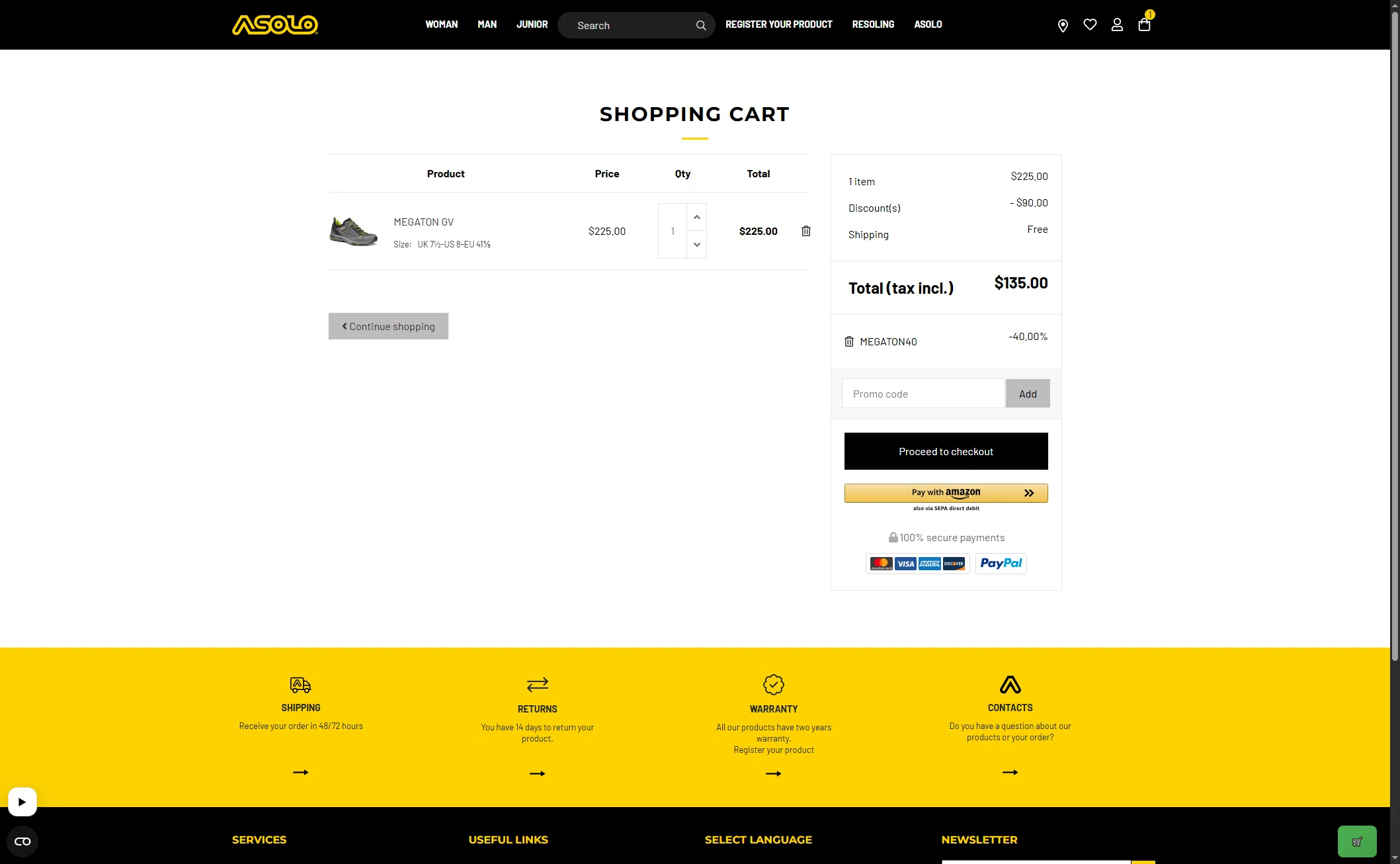Click the Contacts heading link
The image size is (1400, 864).
click(x=1010, y=708)
